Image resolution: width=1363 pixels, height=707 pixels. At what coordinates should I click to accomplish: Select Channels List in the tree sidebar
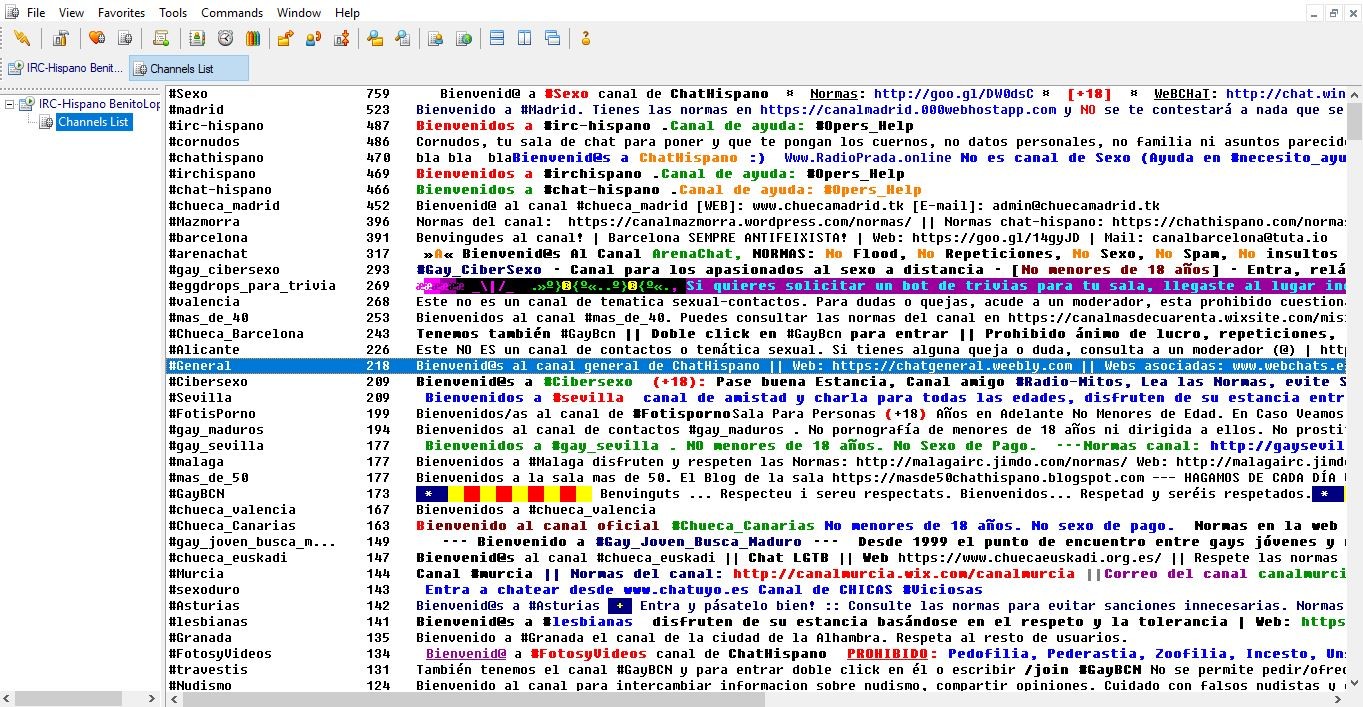pyautogui.click(x=93, y=122)
